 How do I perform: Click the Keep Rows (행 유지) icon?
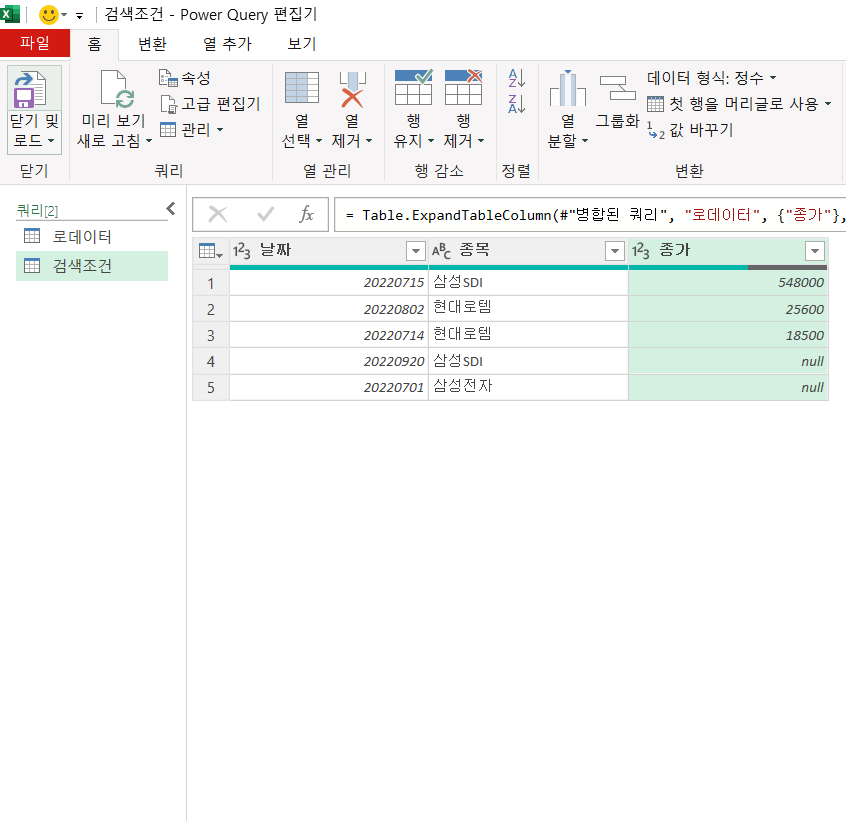413,87
